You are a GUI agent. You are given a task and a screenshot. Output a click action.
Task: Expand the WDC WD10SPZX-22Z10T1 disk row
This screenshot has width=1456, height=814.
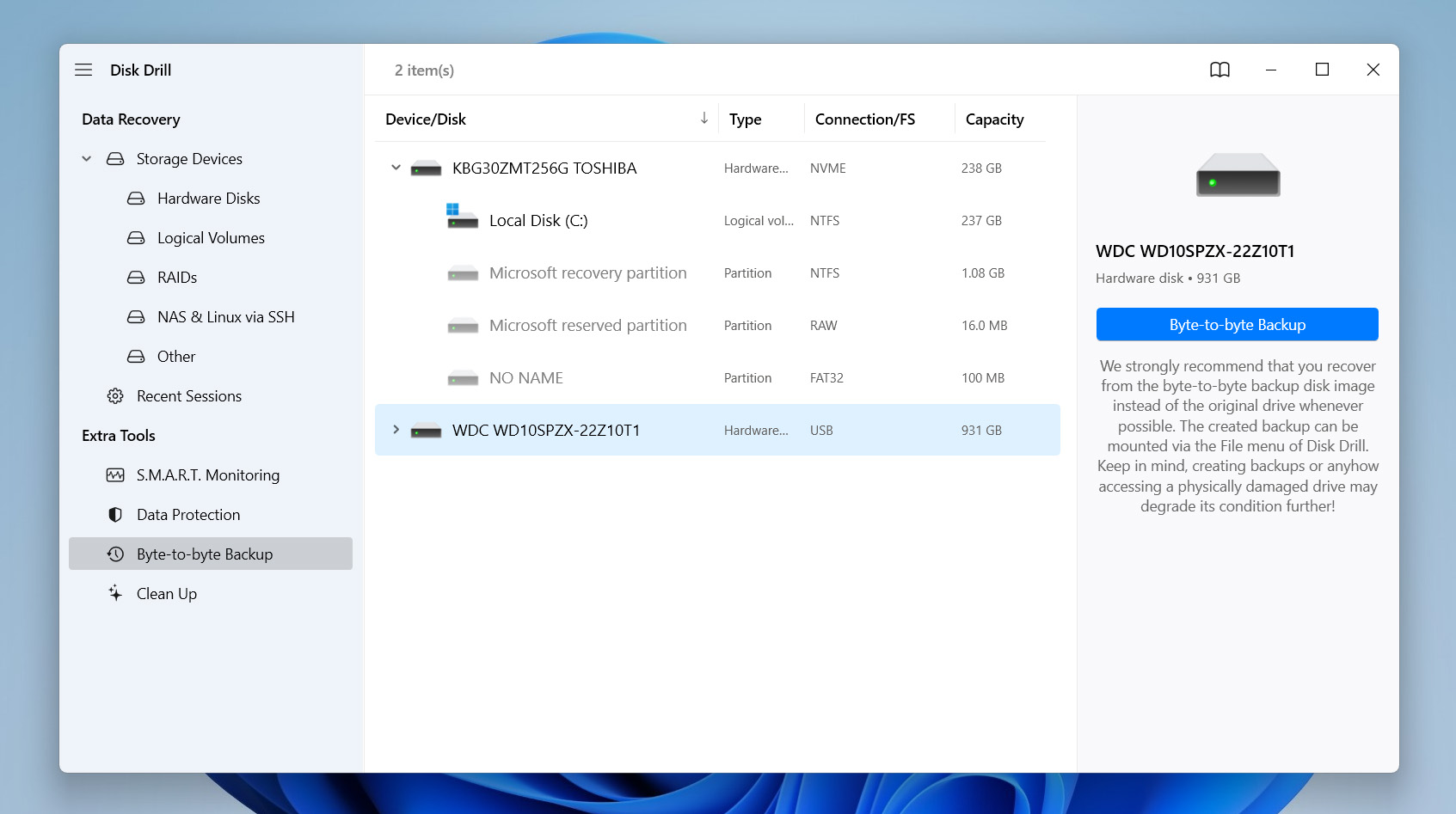396,430
